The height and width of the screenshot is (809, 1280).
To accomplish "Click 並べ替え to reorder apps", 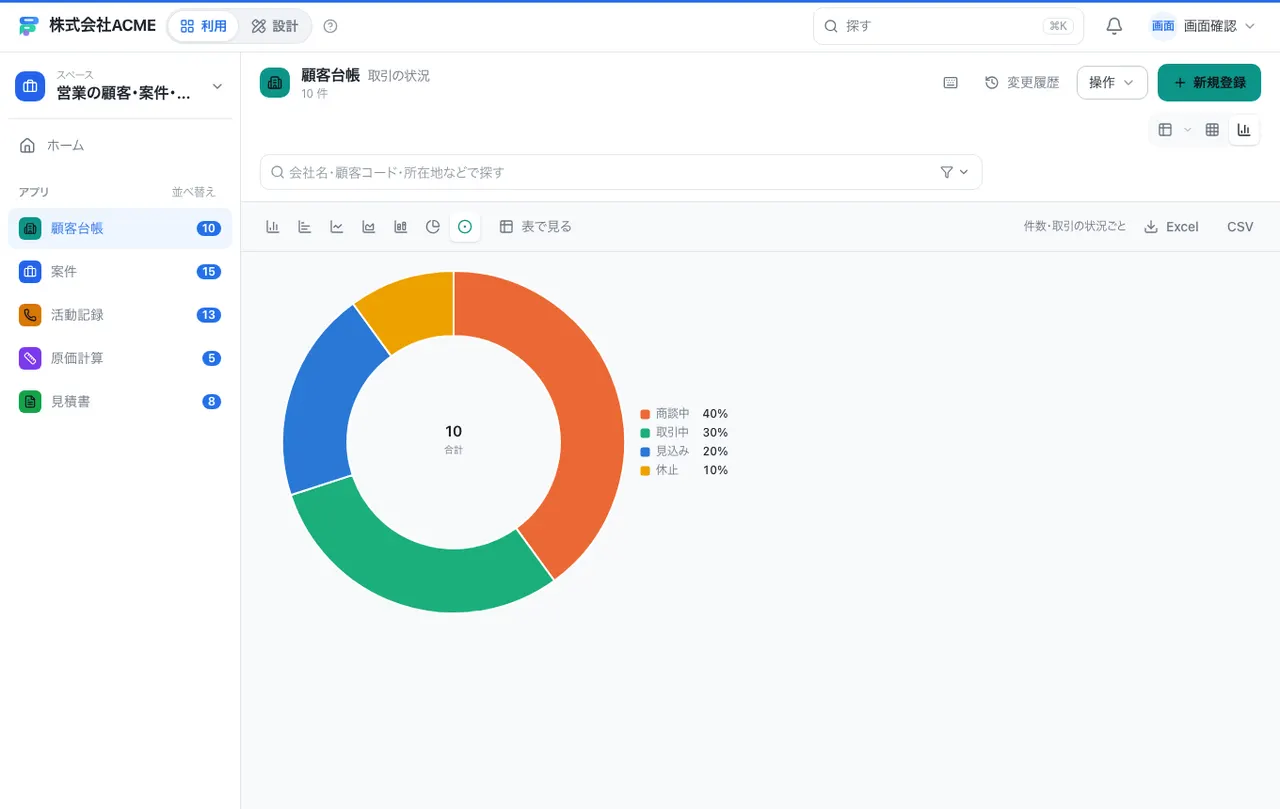I will [x=194, y=192].
